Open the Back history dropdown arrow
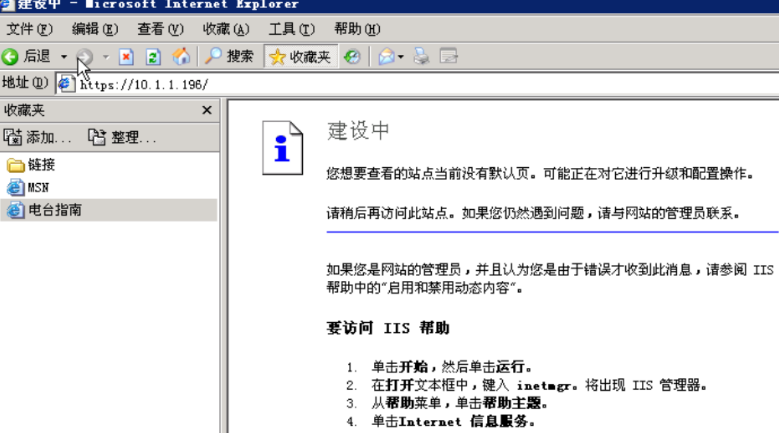The image size is (779, 433). (64, 57)
